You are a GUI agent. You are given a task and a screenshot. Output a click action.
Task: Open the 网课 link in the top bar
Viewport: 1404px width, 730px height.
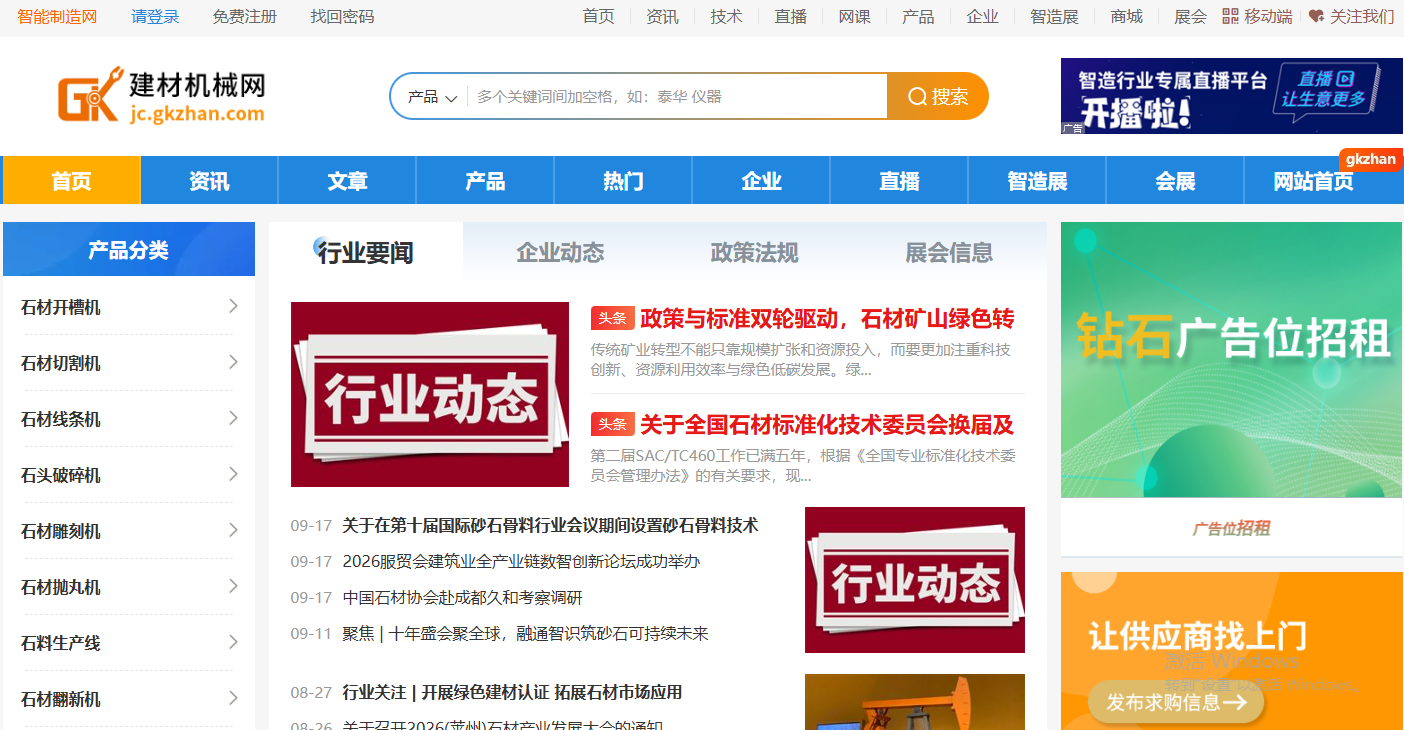coord(854,16)
